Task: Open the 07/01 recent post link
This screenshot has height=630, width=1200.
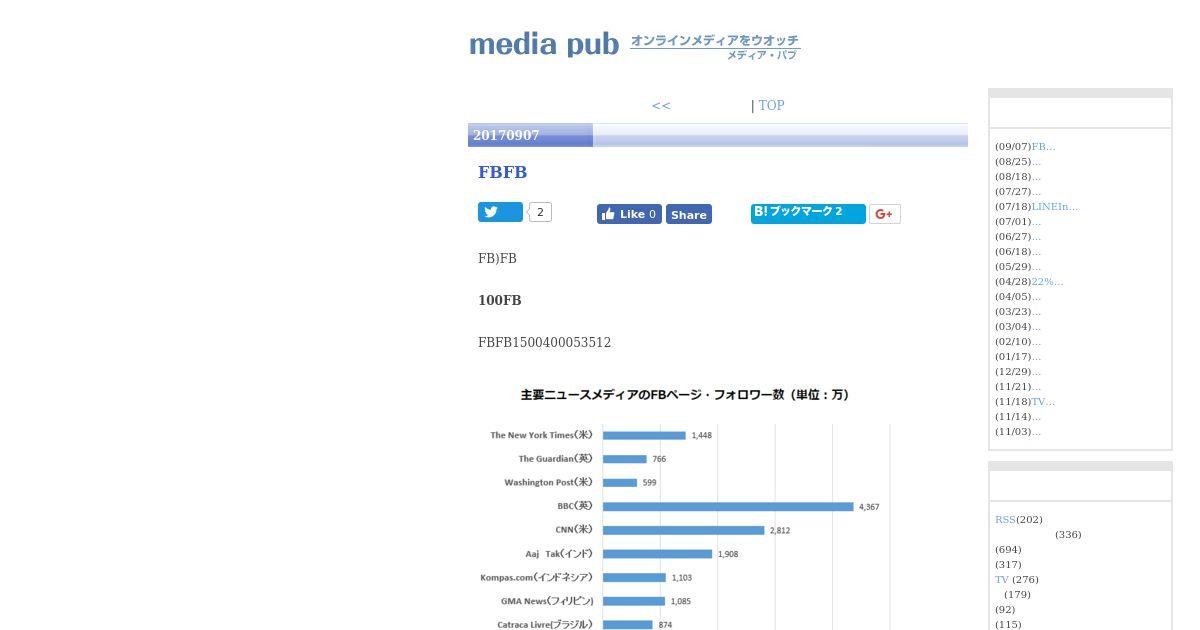Action: point(1036,221)
